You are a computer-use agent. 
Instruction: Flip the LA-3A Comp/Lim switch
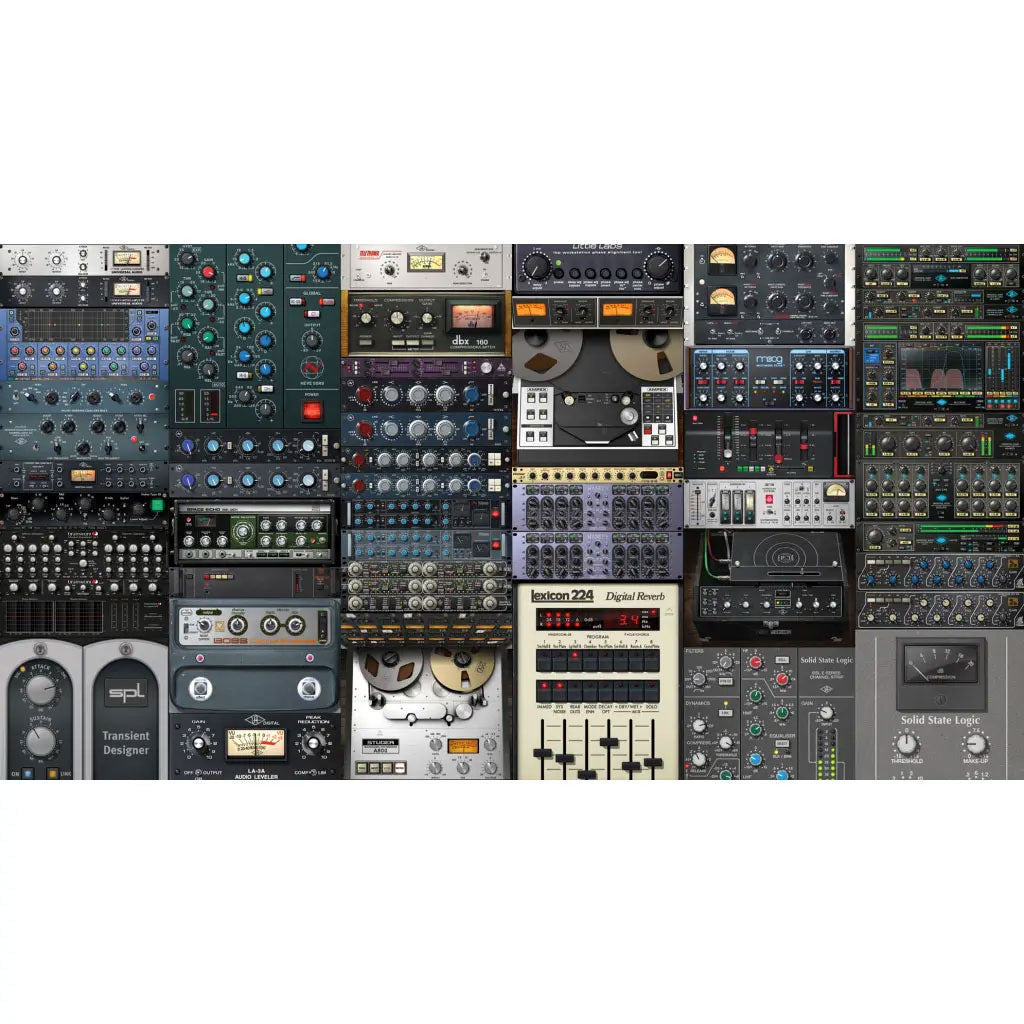point(313,773)
